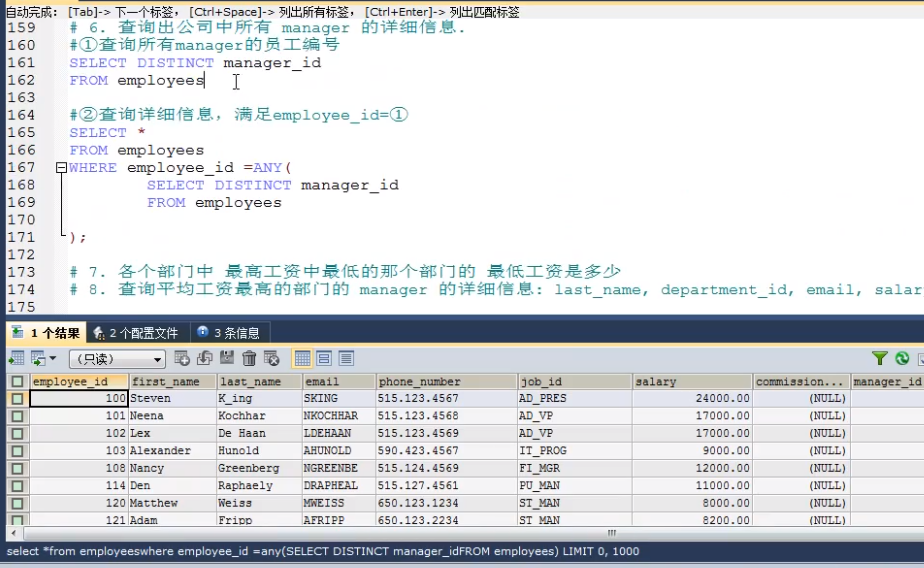Check the row checkbox for Lex
Viewport: 924px width, 568px height.
pyautogui.click(x=17, y=434)
